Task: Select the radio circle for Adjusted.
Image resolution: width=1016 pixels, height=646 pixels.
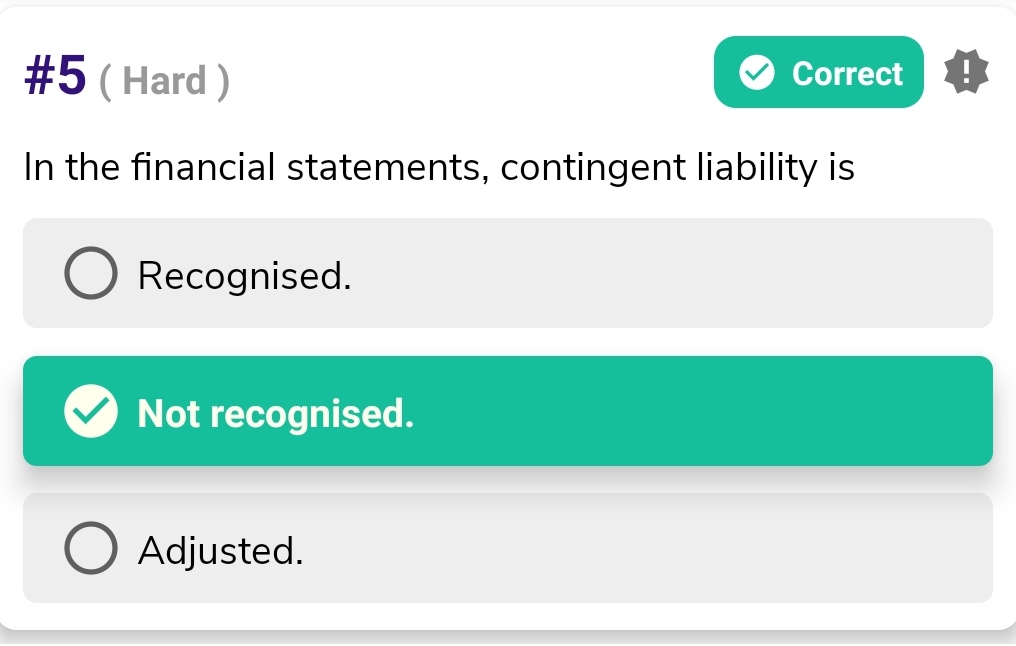Action: [x=90, y=549]
